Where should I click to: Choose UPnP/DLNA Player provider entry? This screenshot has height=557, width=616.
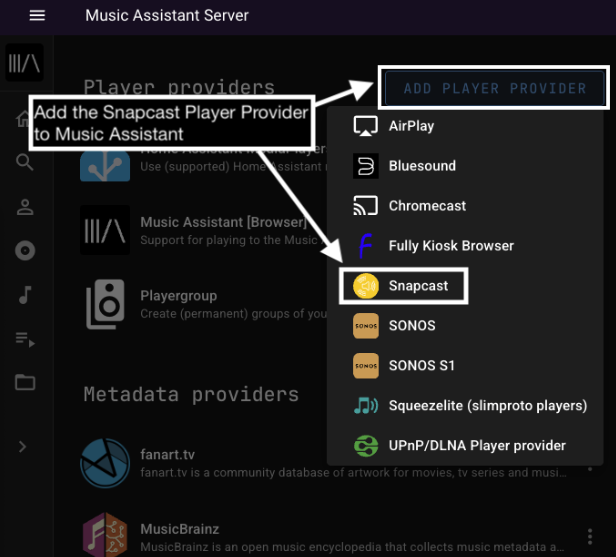pyautogui.click(x=465, y=446)
